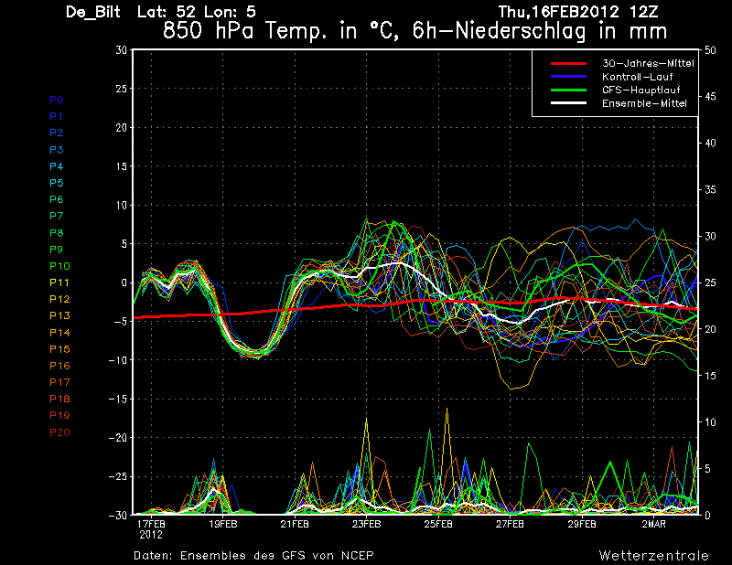
Task: Click the -30 temperature axis label
Action: pyautogui.click(x=118, y=515)
